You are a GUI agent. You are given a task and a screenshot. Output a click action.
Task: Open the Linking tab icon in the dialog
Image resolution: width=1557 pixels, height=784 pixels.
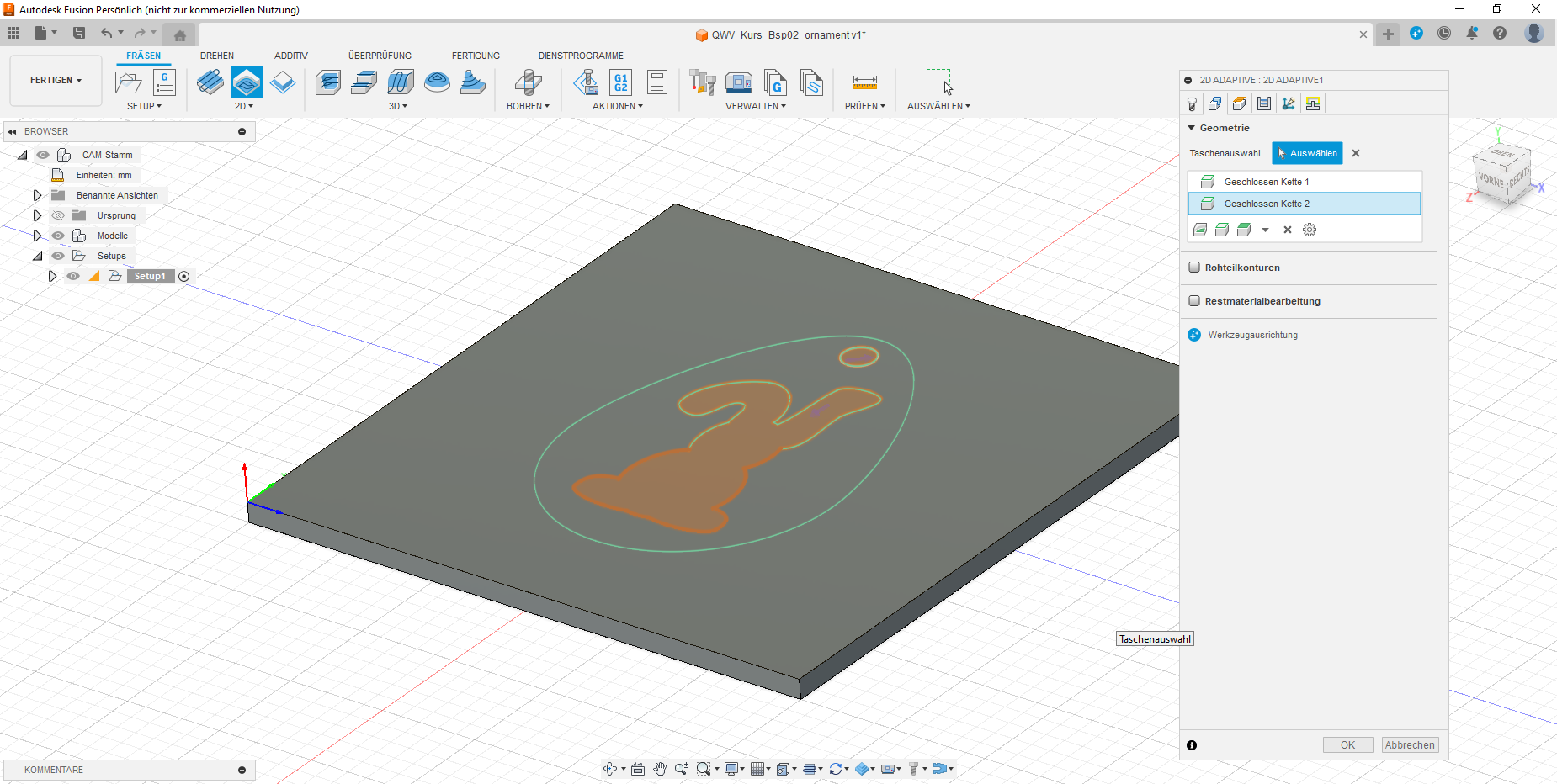(1313, 103)
